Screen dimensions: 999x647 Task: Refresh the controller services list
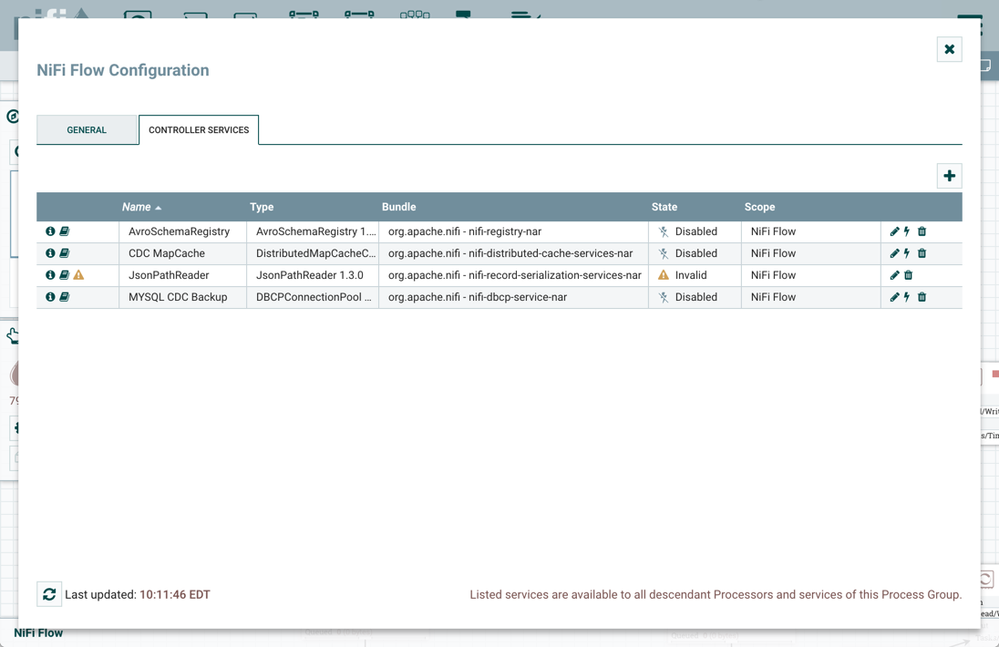coord(49,594)
